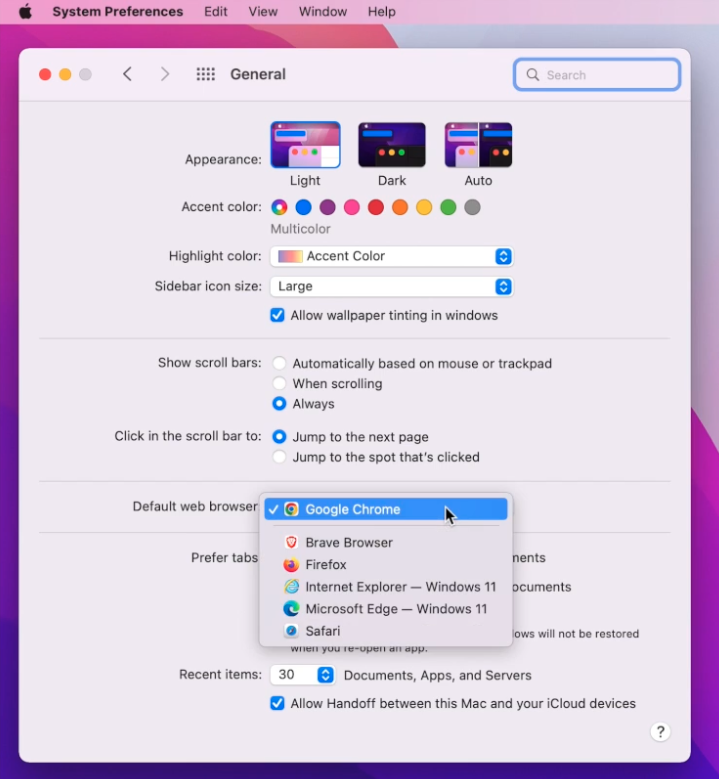This screenshot has height=779, width=719.
Task: Click the Google Chrome icon in list
Action: tap(291, 509)
